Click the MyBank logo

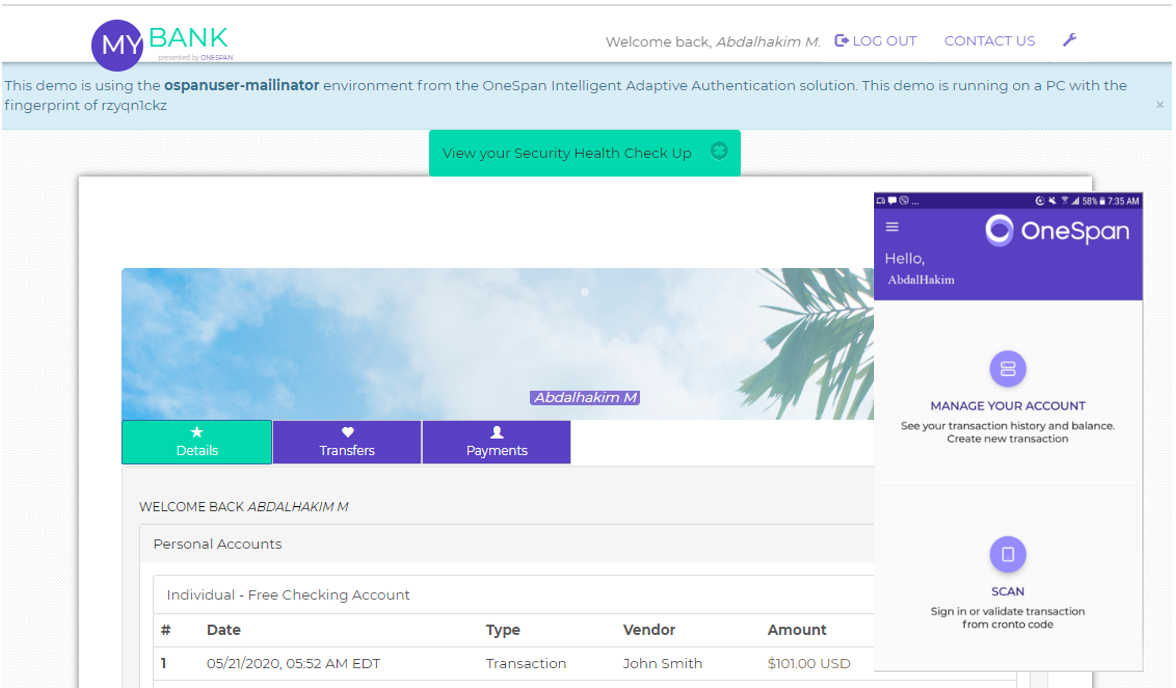click(162, 44)
